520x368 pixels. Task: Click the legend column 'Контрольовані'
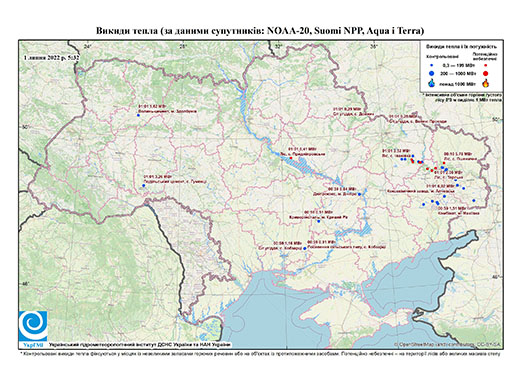pos(442,57)
